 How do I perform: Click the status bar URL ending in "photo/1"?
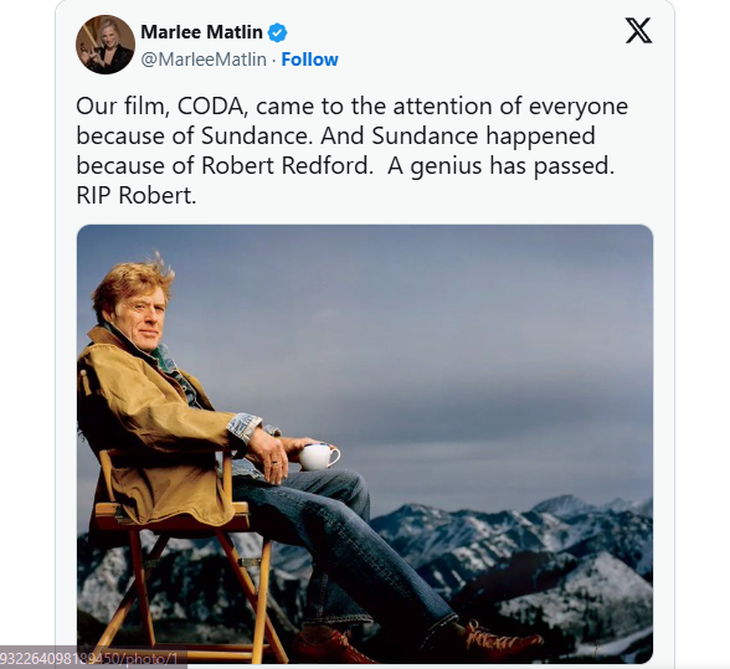(92, 659)
